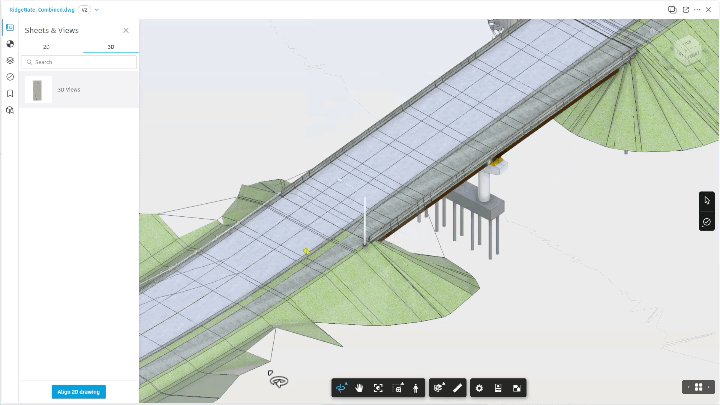Click the Search field in Sheets panel
The image size is (720, 405).
coord(79,62)
